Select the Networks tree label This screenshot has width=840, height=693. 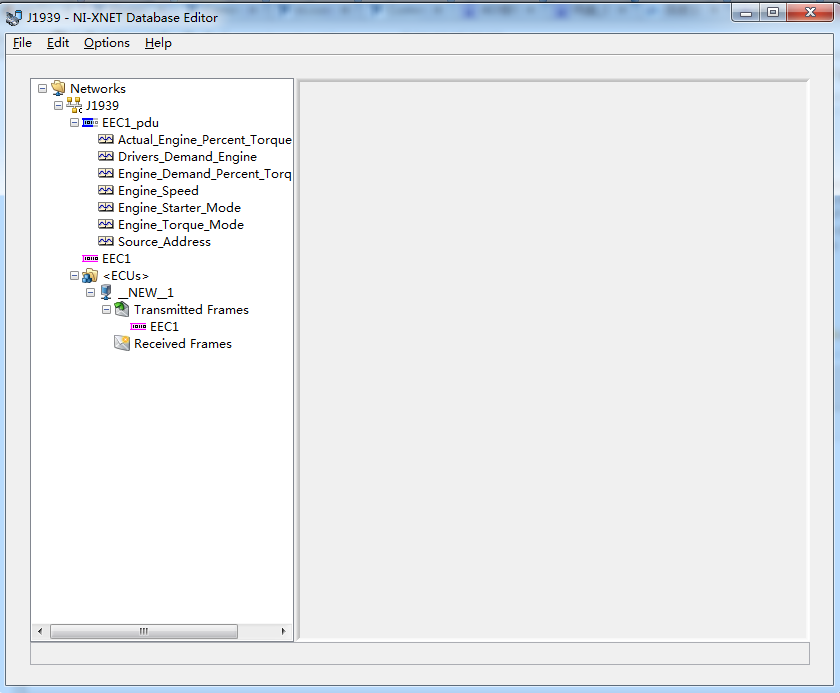[x=98, y=88]
